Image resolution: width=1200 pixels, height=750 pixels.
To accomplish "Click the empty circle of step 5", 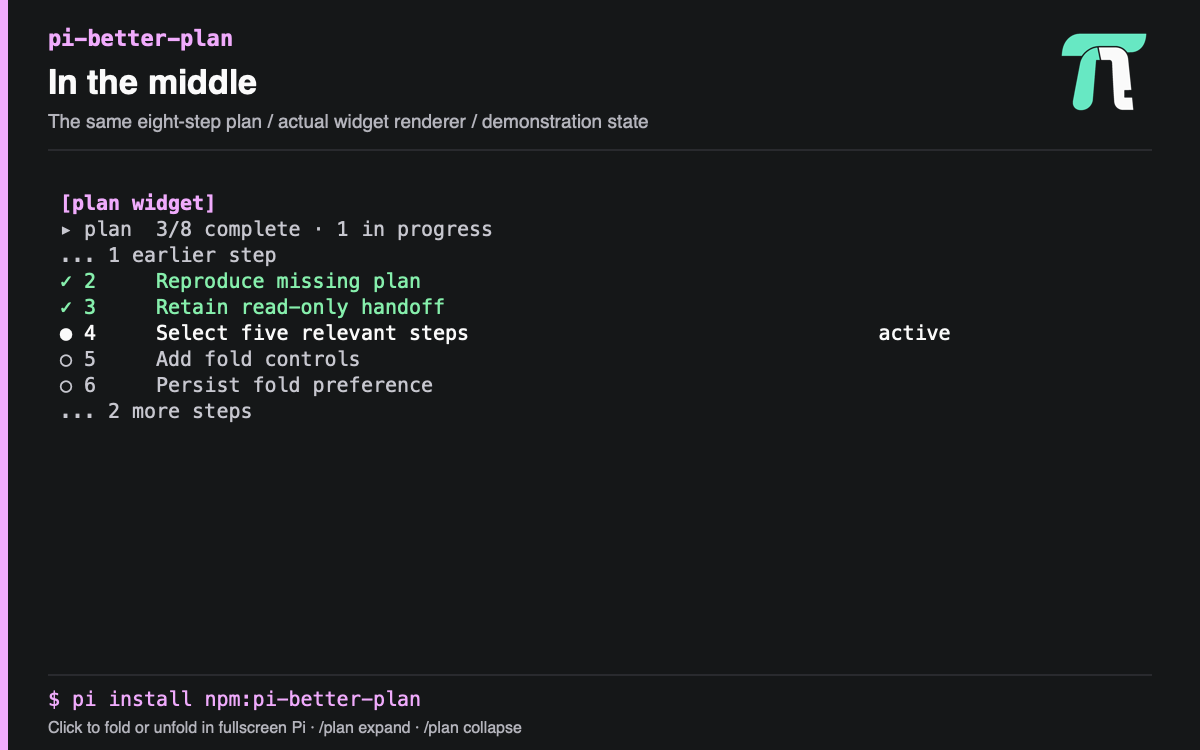I will pos(66,359).
